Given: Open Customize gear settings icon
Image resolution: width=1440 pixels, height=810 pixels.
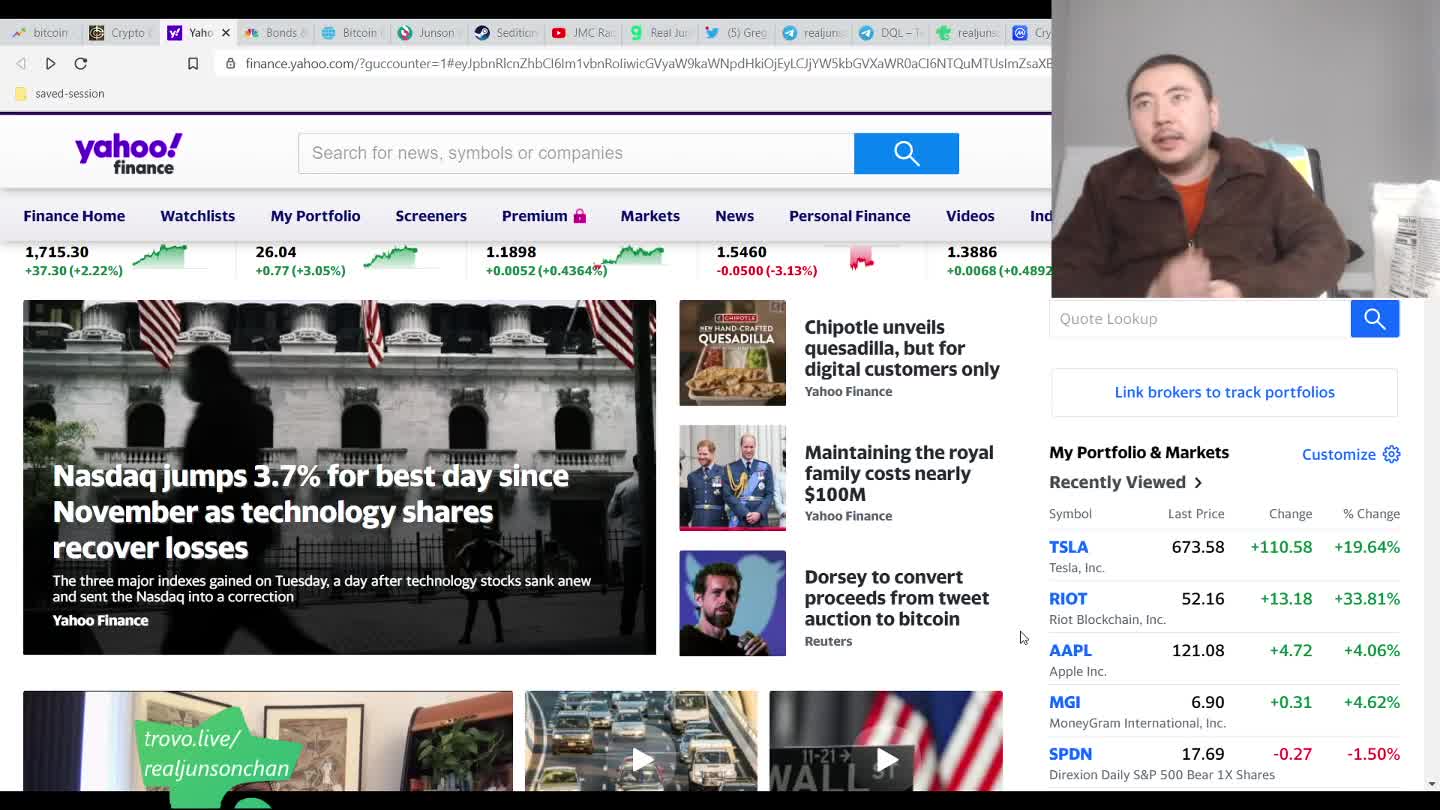Looking at the screenshot, I should point(1391,454).
